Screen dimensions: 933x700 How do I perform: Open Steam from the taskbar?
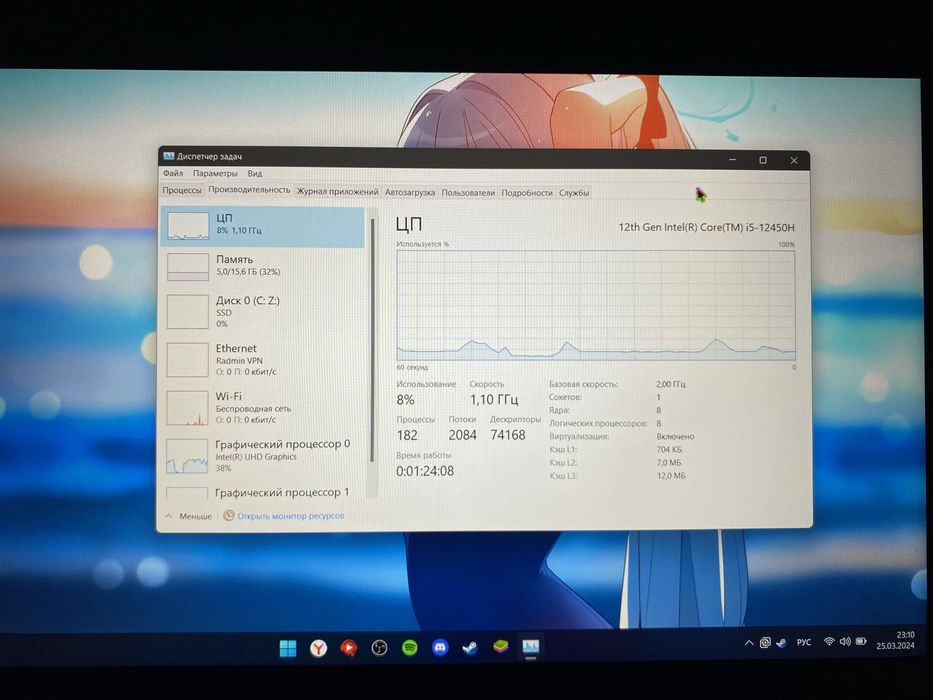[x=470, y=647]
